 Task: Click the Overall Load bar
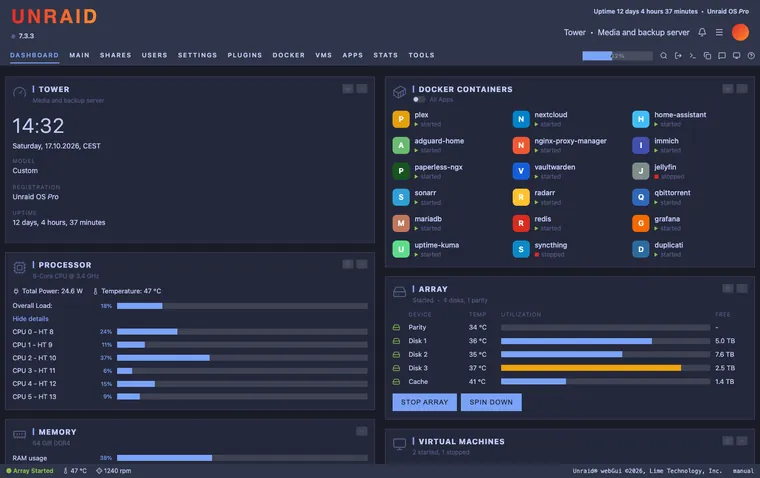[242, 306]
